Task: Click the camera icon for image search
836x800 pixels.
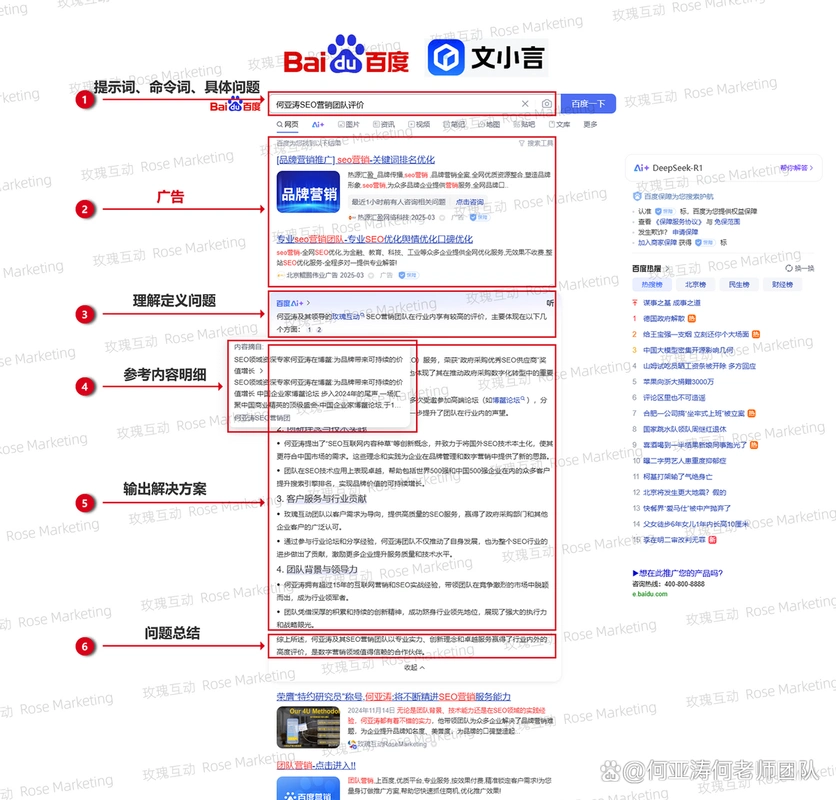Action: click(x=546, y=103)
